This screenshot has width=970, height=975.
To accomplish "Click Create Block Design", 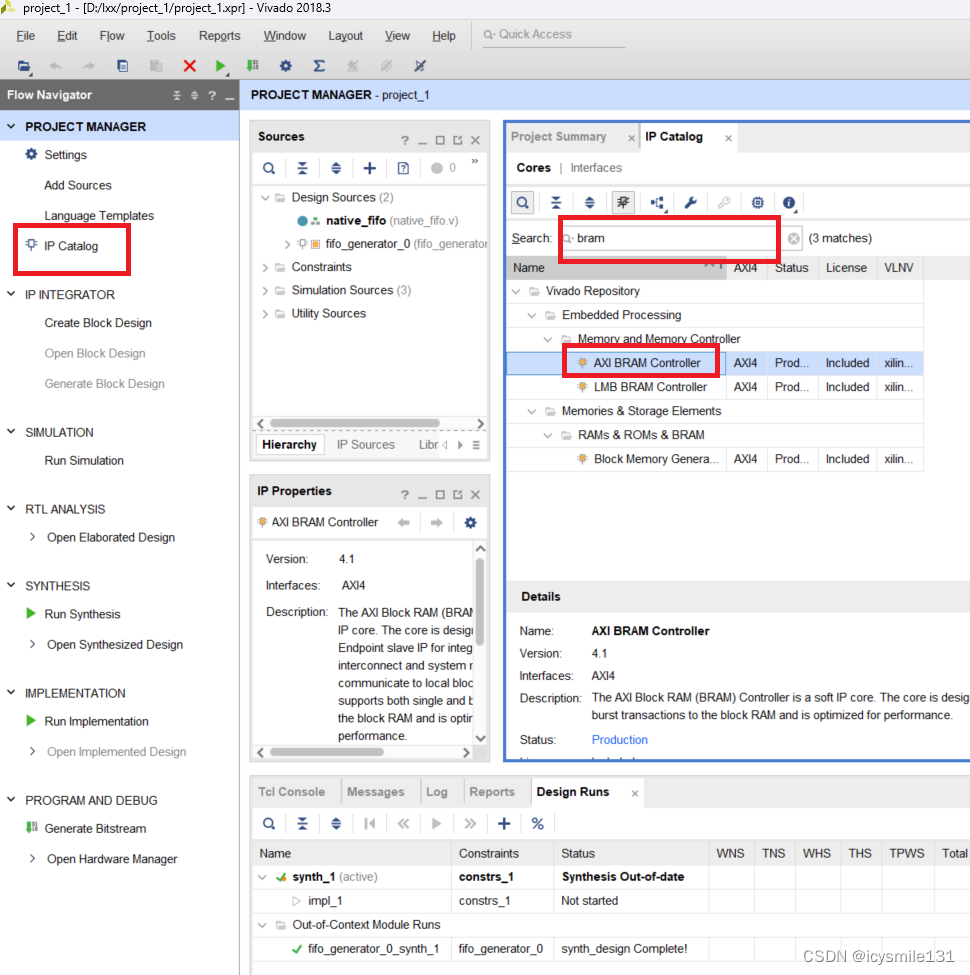I will 98,323.
